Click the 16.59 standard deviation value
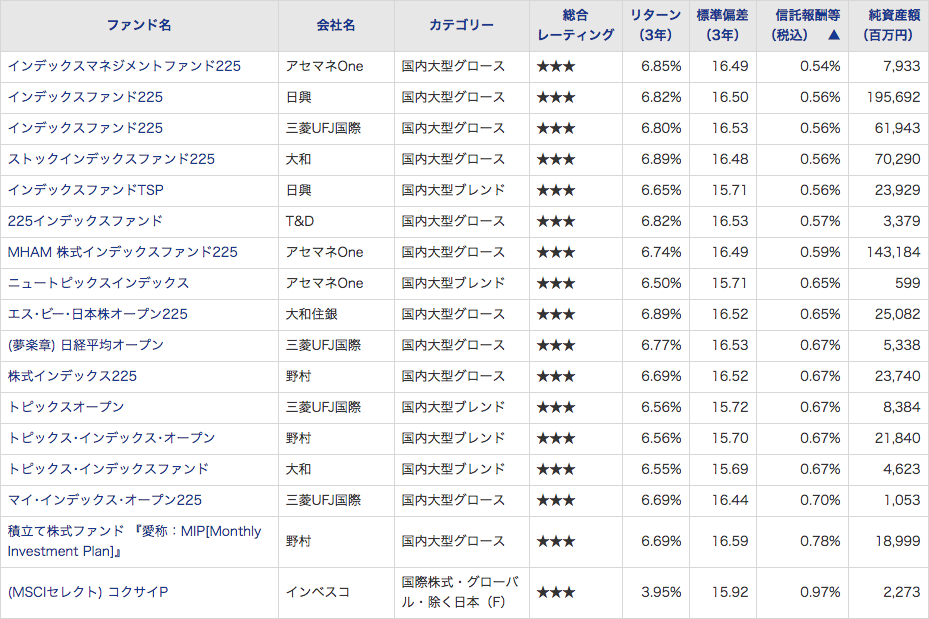The width and height of the screenshot is (929, 619). point(730,541)
